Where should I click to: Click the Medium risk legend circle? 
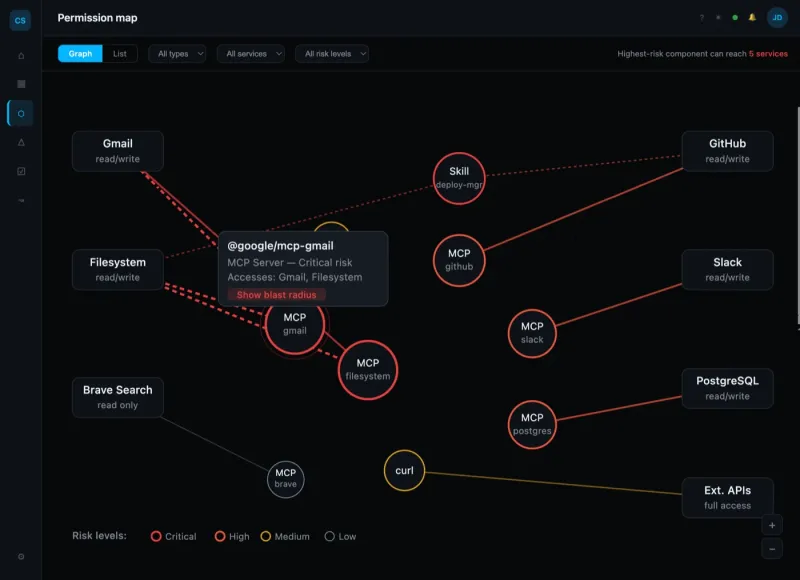[x=265, y=536]
